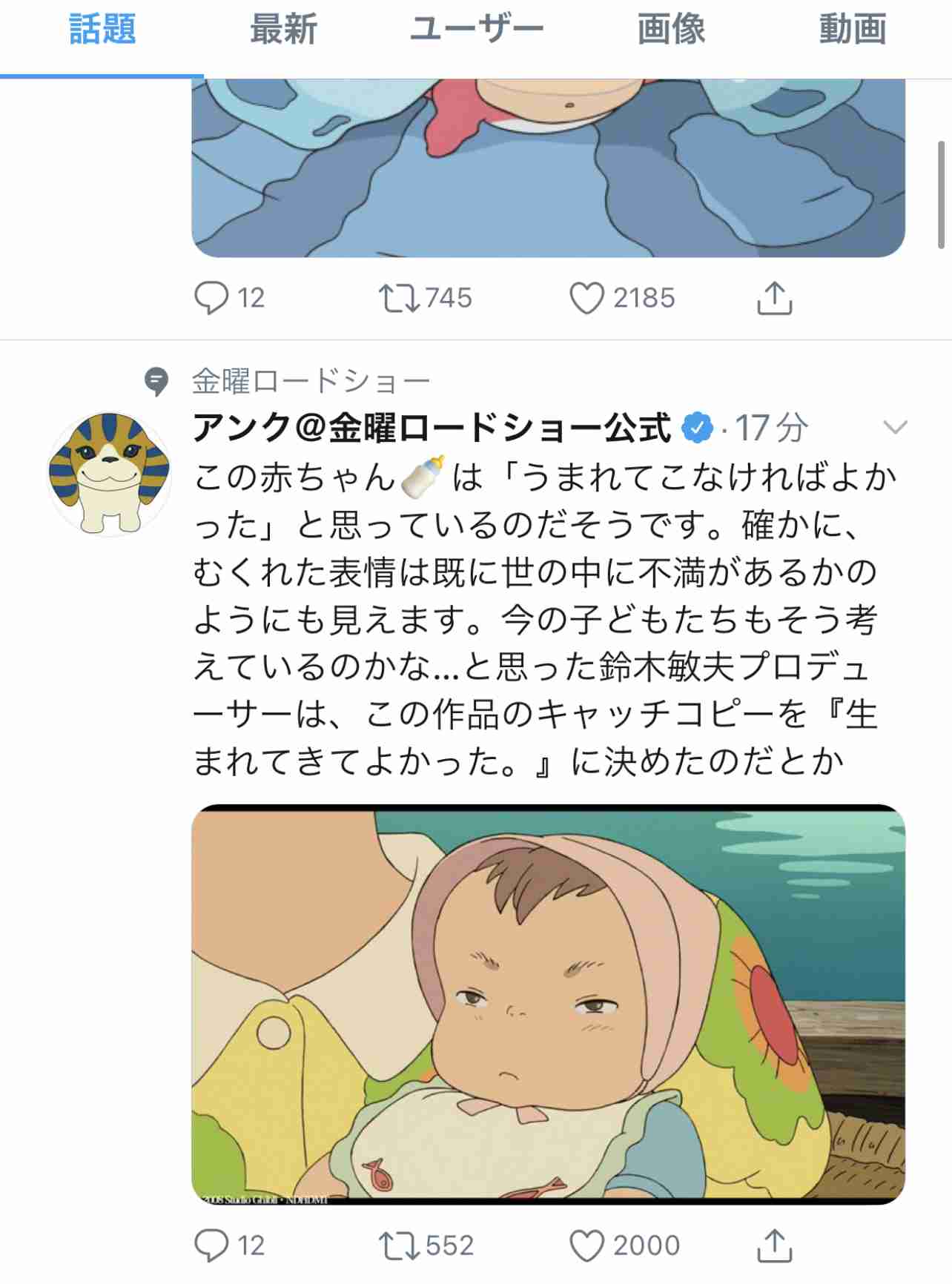Open the アンク@金曜ロードショー公式 profile name
Screen dimensions: 952x1284
click(x=432, y=428)
